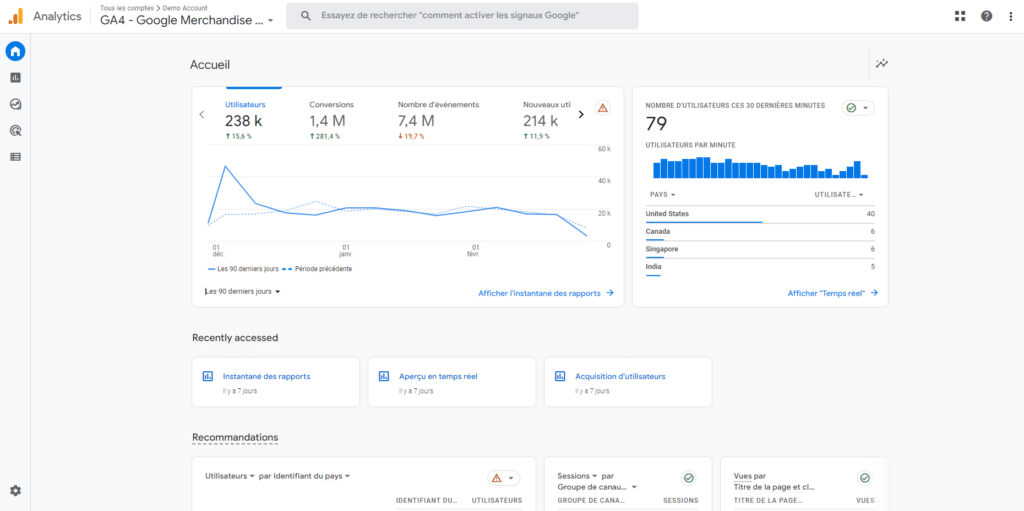Click Aperçu en temps réel card icon
The height and width of the screenshot is (511, 1024).
(x=384, y=376)
